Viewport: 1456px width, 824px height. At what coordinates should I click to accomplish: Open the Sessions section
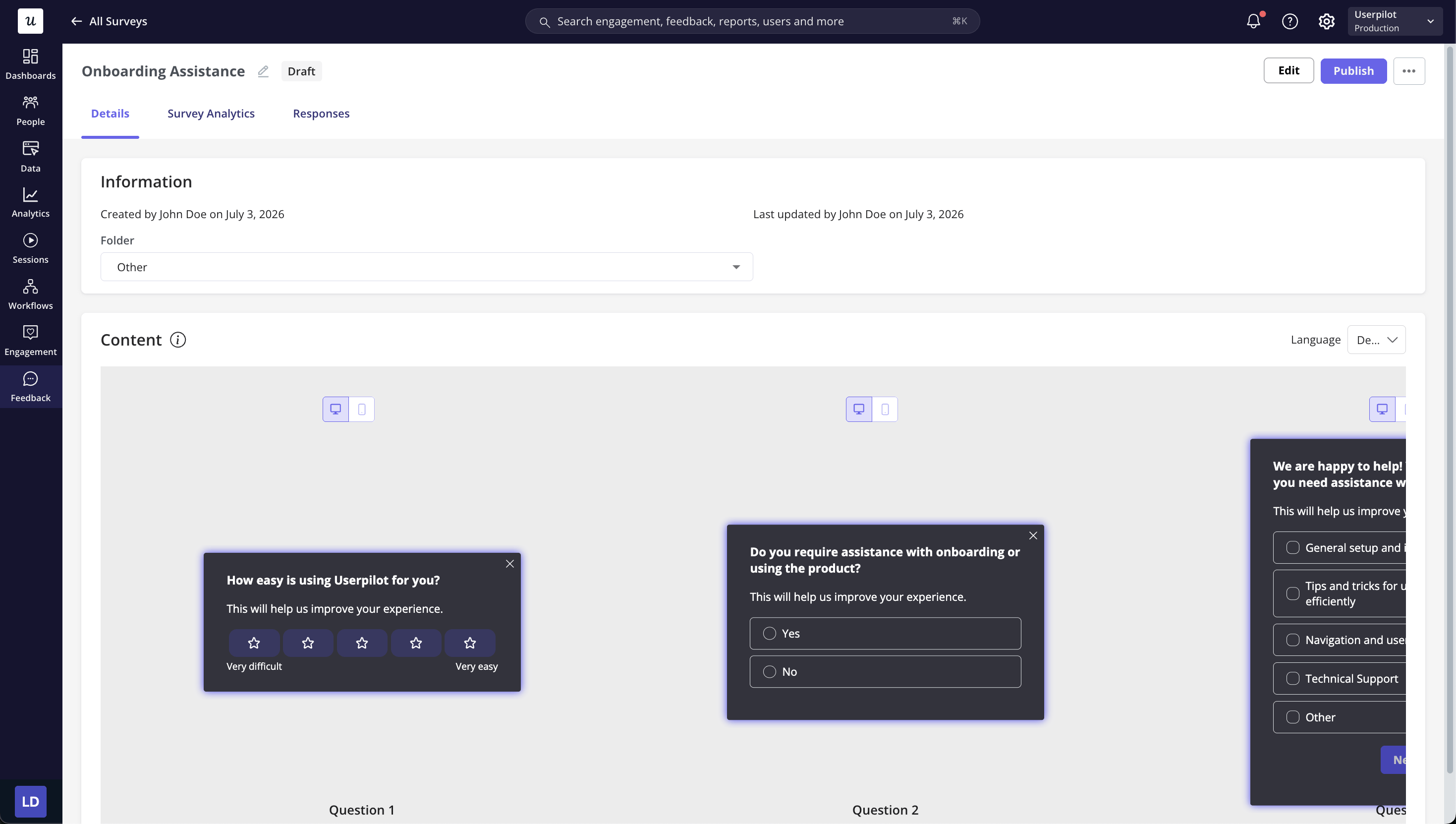31,249
